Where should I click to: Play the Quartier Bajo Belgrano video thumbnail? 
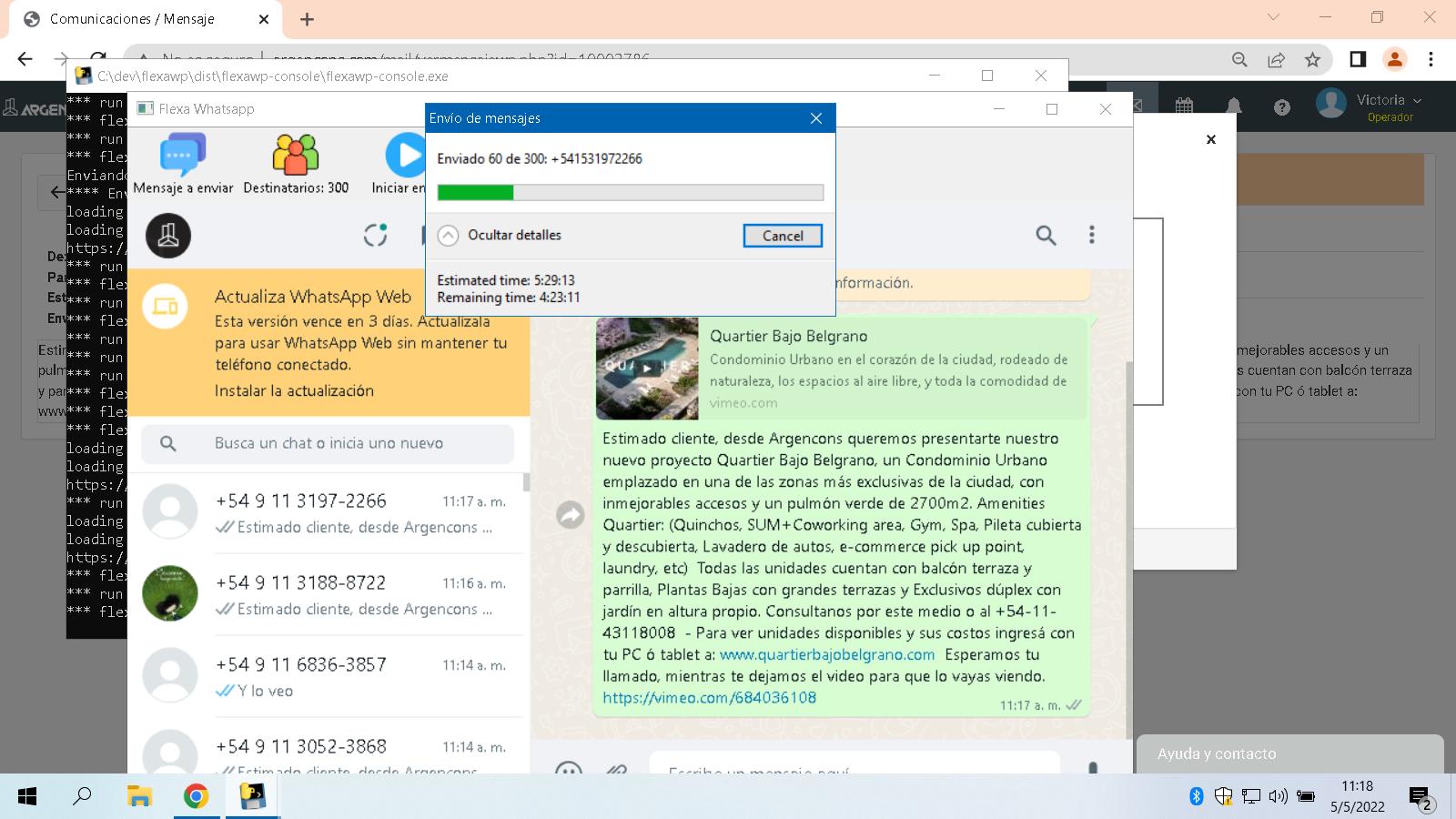[647, 368]
